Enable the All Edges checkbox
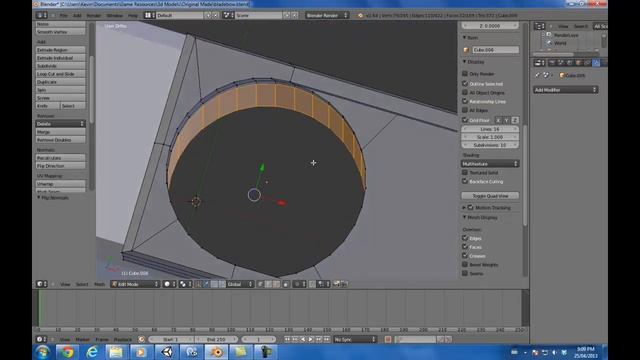The width and height of the screenshot is (640, 360). pos(464,110)
